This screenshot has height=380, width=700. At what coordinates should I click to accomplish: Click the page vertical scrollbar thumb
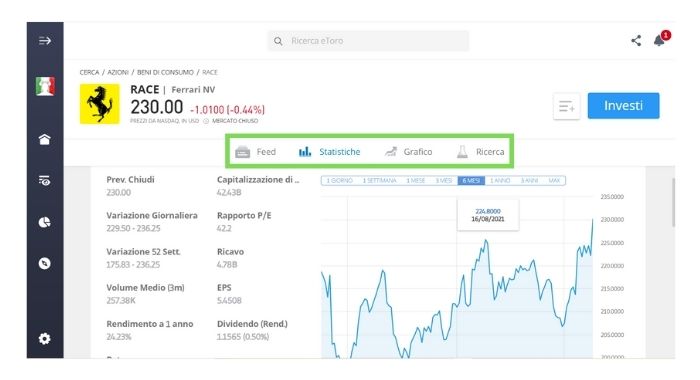point(673,202)
